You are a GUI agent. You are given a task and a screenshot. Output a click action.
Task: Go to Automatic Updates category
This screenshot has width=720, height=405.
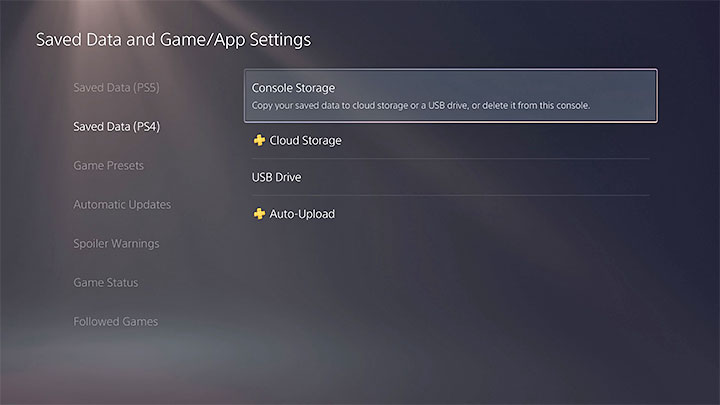click(x=122, y=204)
